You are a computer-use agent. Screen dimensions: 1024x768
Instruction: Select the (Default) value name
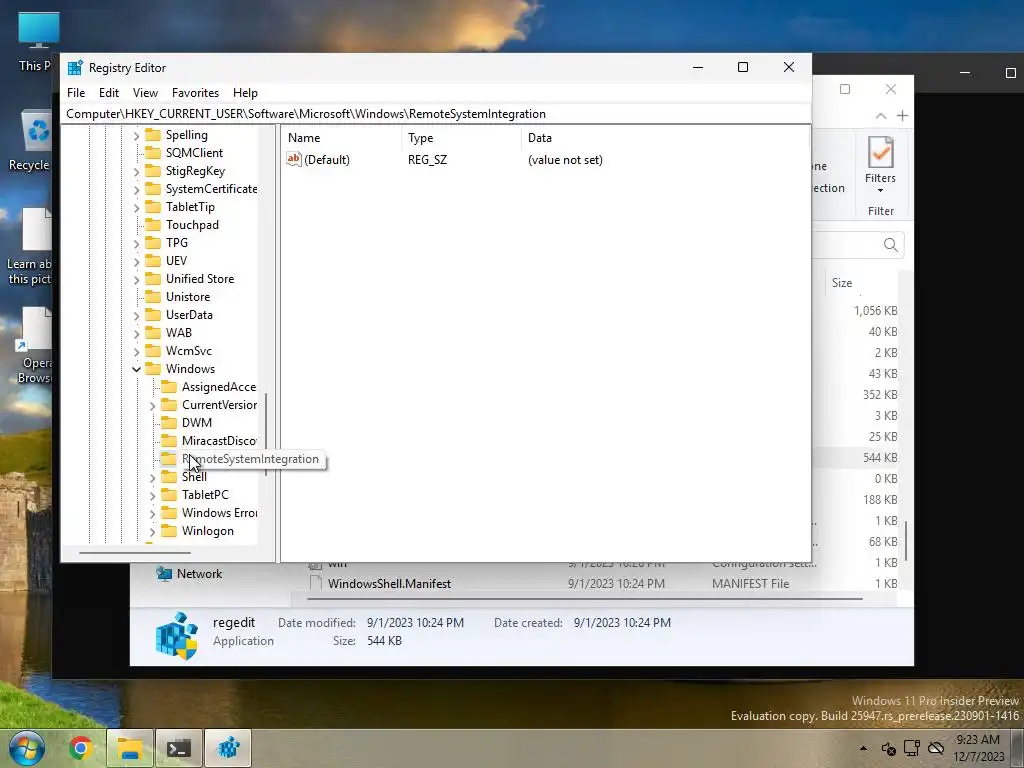pyautogui.click(x=327, y=160)
